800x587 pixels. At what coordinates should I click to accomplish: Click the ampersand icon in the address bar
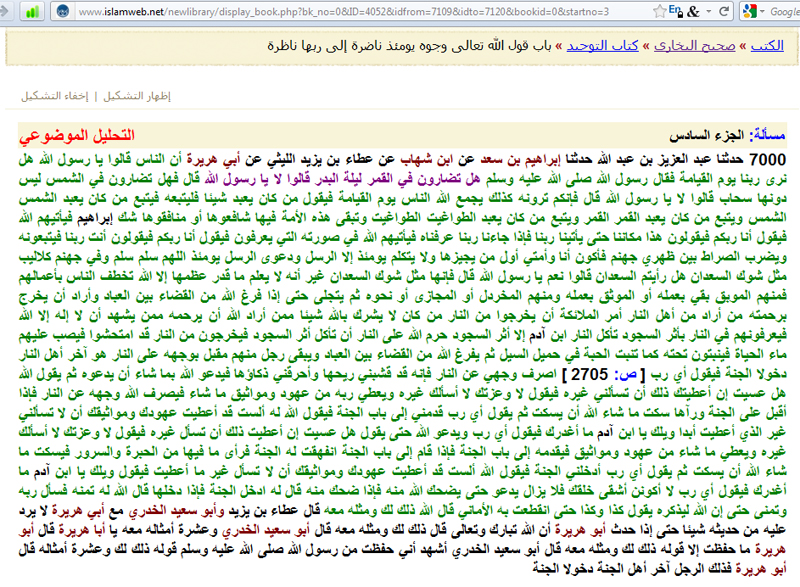coord(693,11)
